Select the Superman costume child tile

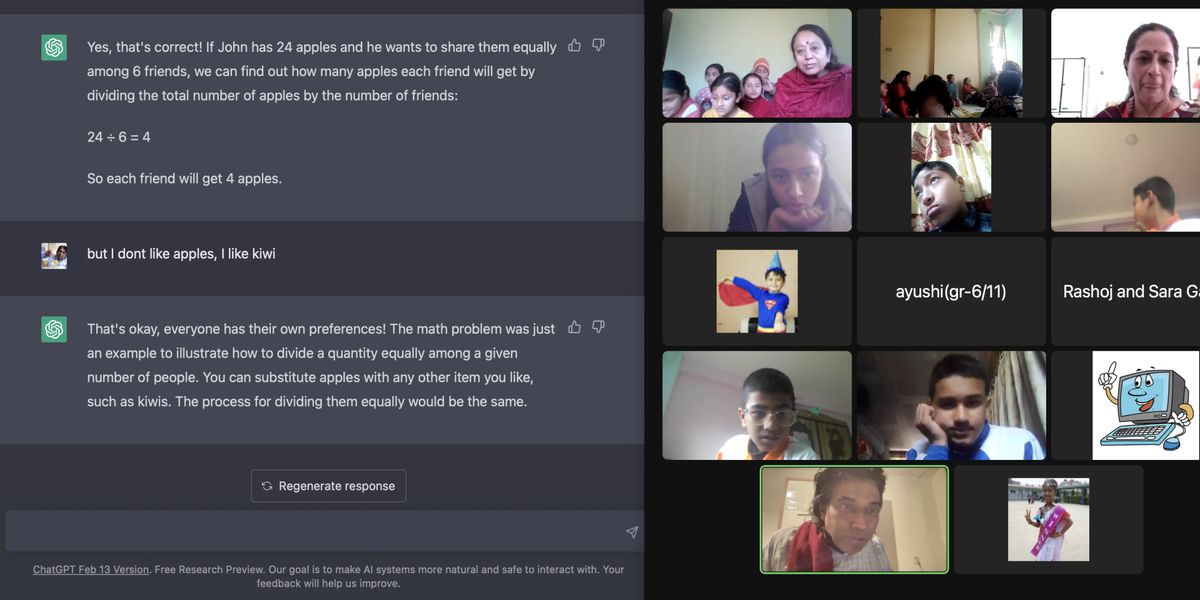[x=757, y=291]
